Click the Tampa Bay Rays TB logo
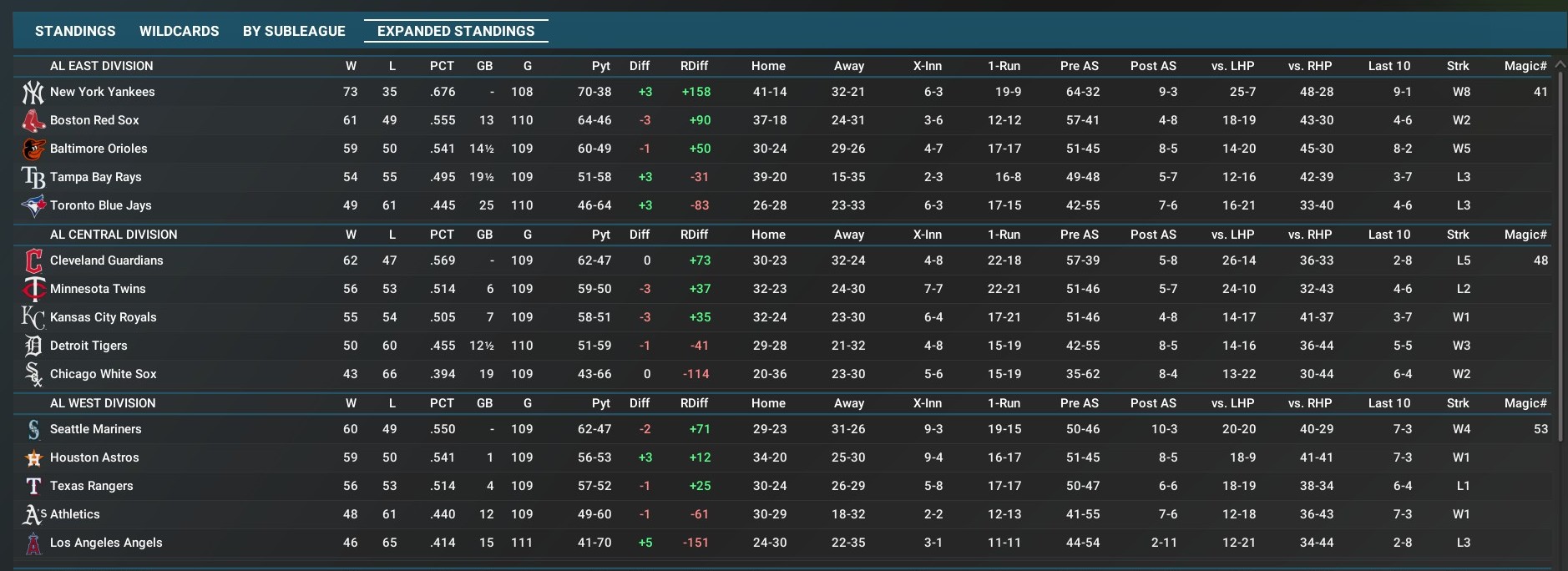The width and height of the screenshot is (1568, 571). click(x=33, y=177)
